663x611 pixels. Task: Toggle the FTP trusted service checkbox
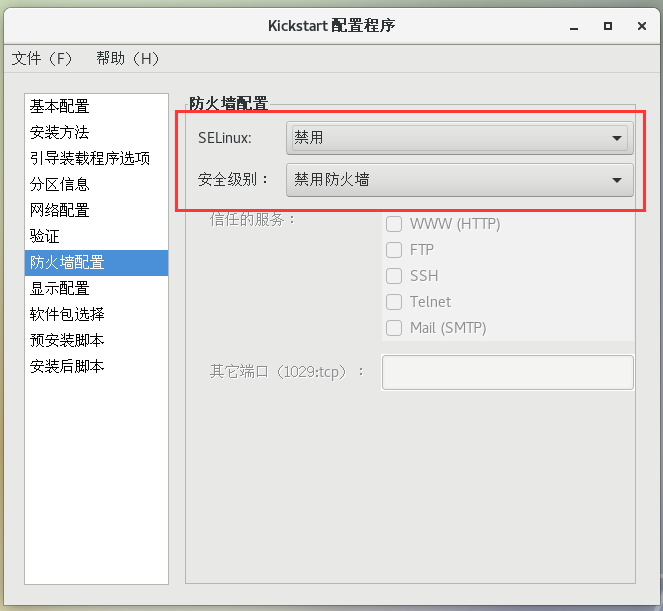[x=394, y=250]
